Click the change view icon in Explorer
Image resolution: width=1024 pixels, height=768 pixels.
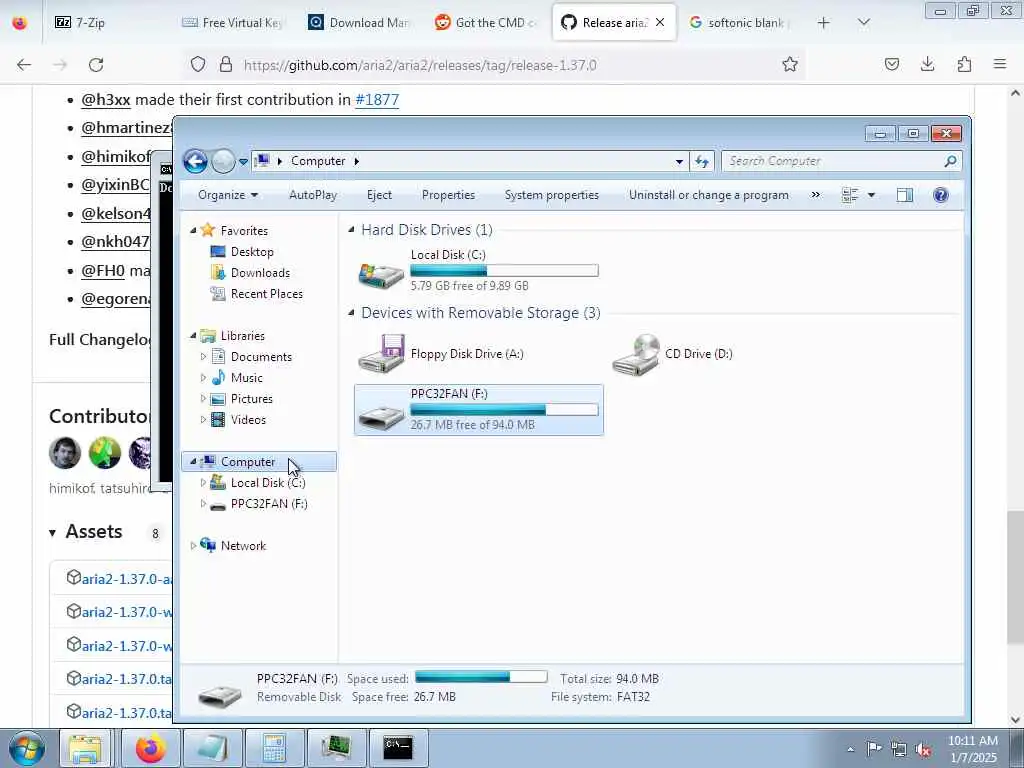point(850,195)
